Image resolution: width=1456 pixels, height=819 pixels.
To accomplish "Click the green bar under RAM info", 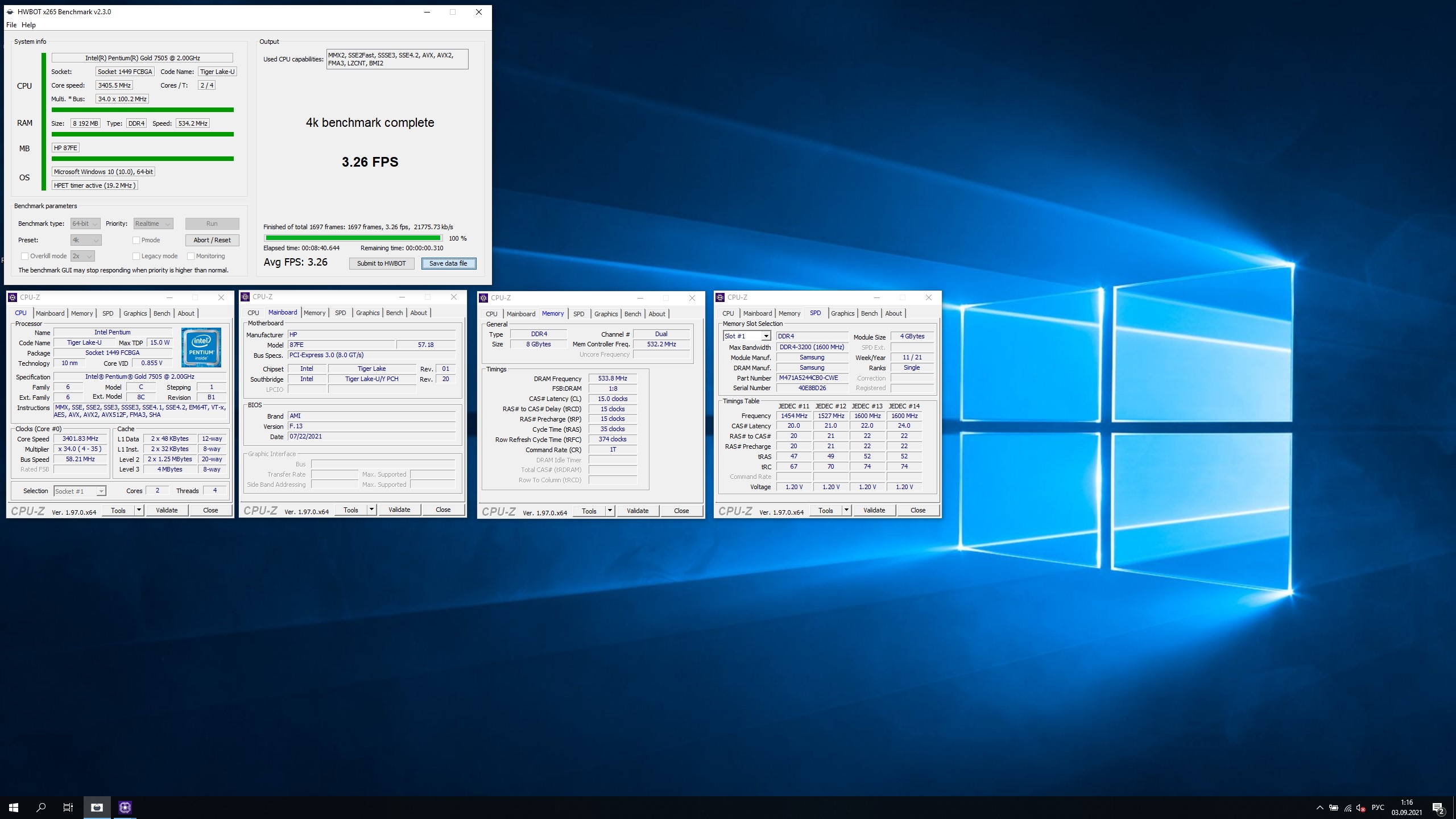I will (x=143, y=134).
